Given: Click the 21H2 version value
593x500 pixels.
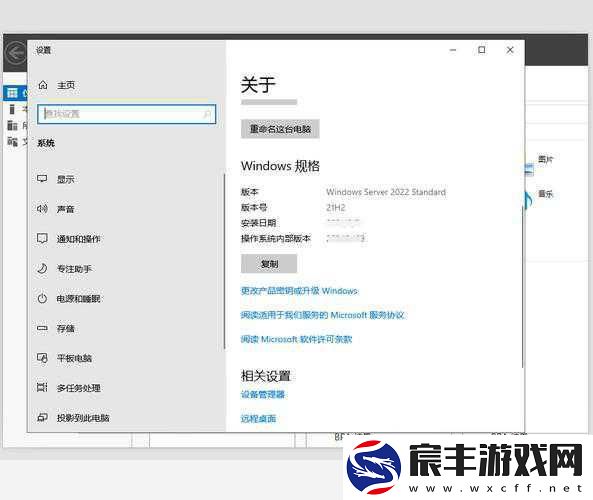Looking at the screenshot, I should pos(335,207).
